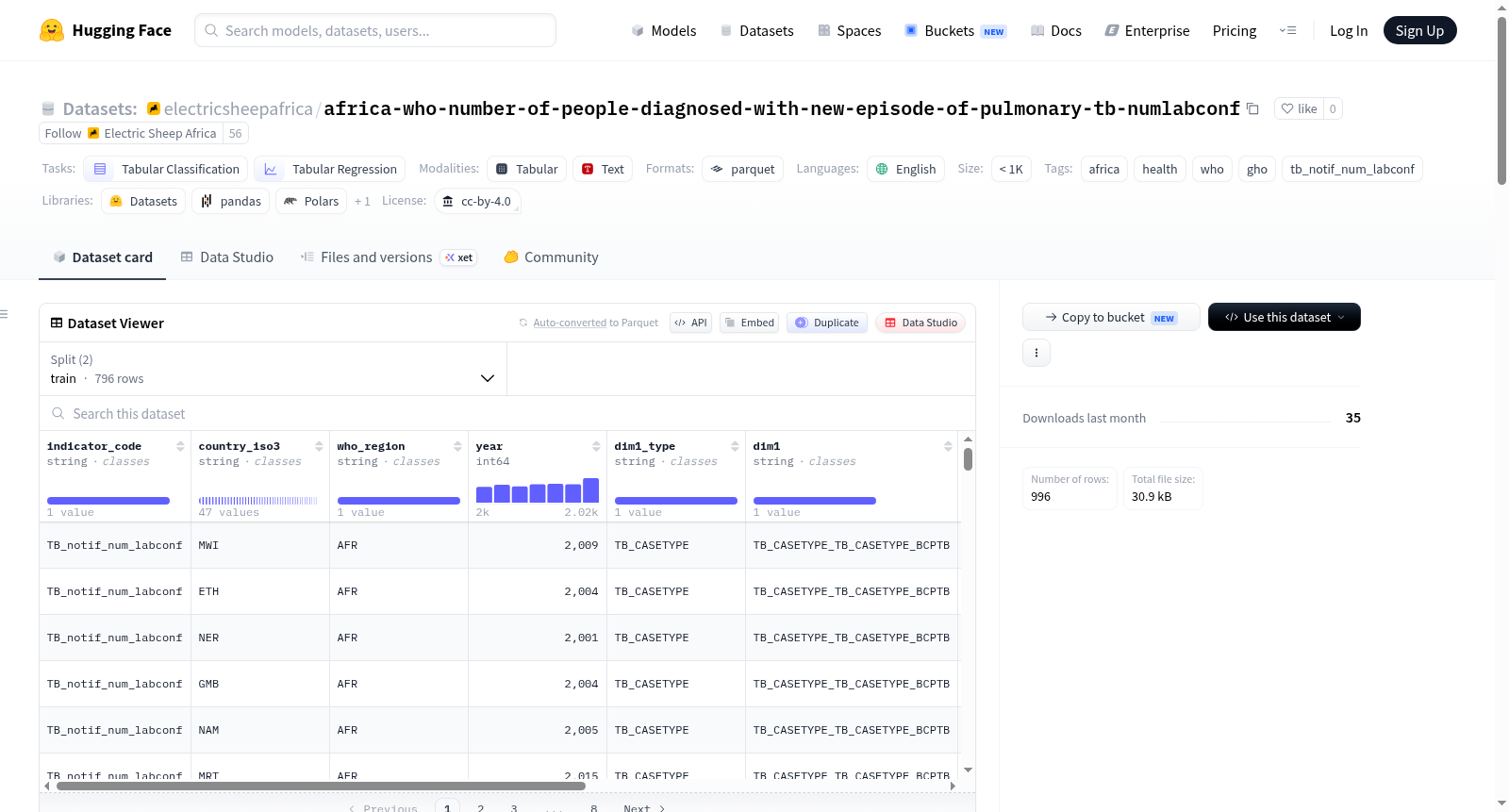Go to page 2 of the table
The height and width of the screenshot is (812, 1509).
481,808
